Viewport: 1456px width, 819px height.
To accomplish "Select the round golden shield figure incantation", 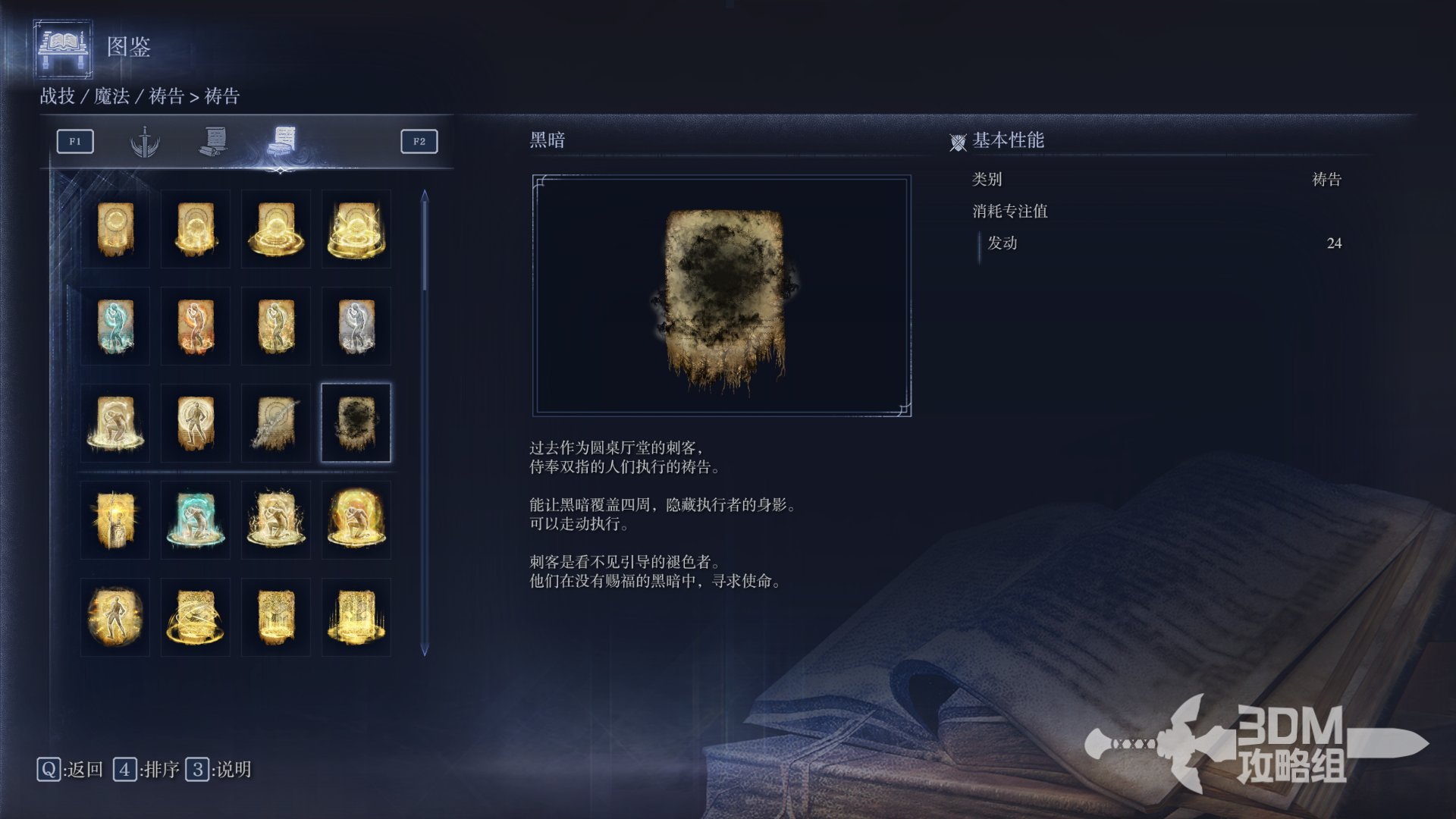I will point(115,617).
